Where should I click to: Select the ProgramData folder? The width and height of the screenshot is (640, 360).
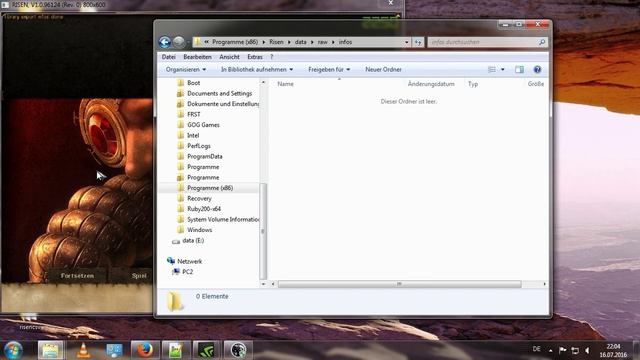pos(204,156)
